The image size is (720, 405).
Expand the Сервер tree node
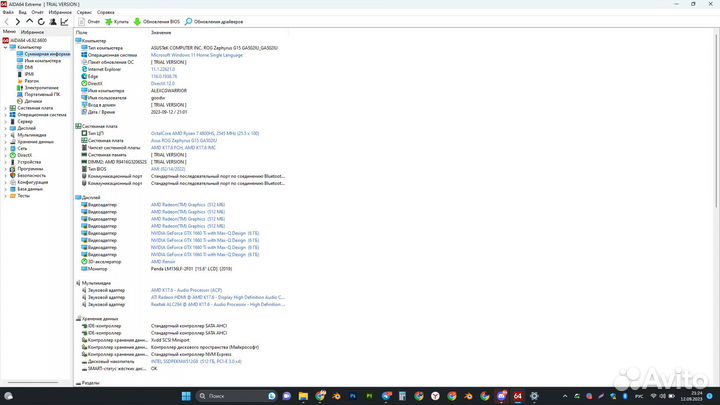click(x=6, y=121)
